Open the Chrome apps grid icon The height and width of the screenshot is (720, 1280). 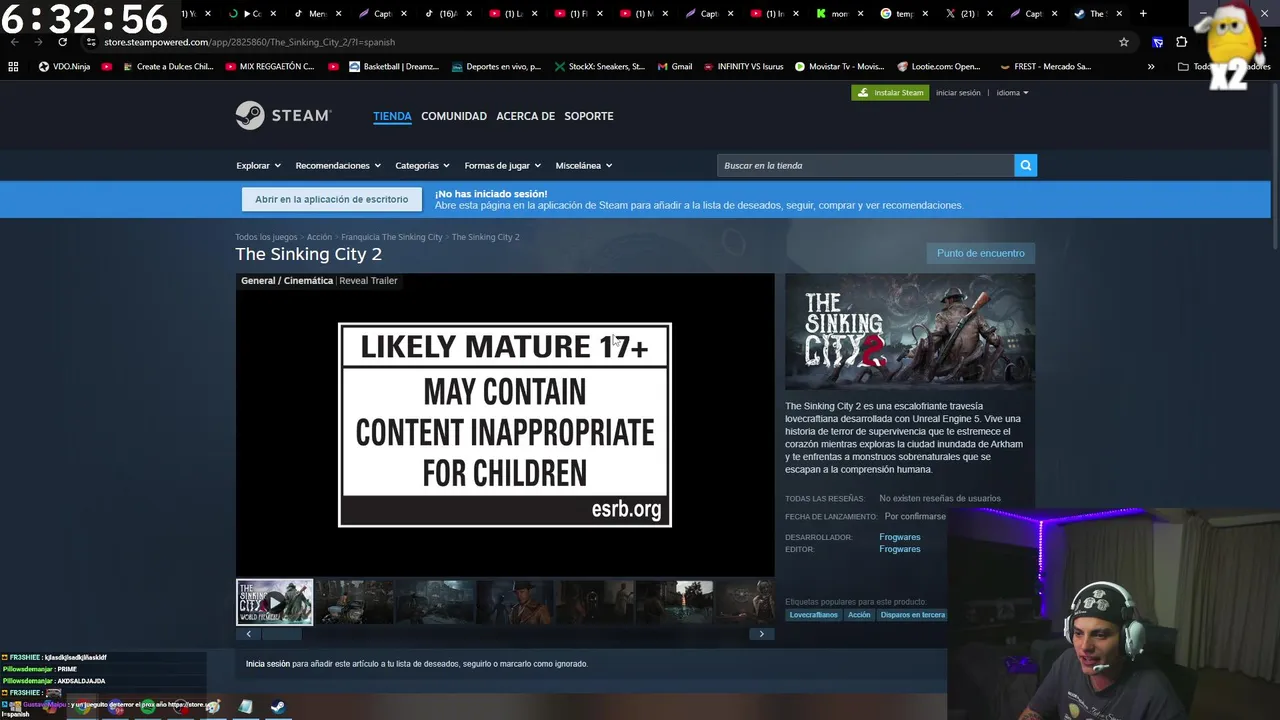coord(13,66)
